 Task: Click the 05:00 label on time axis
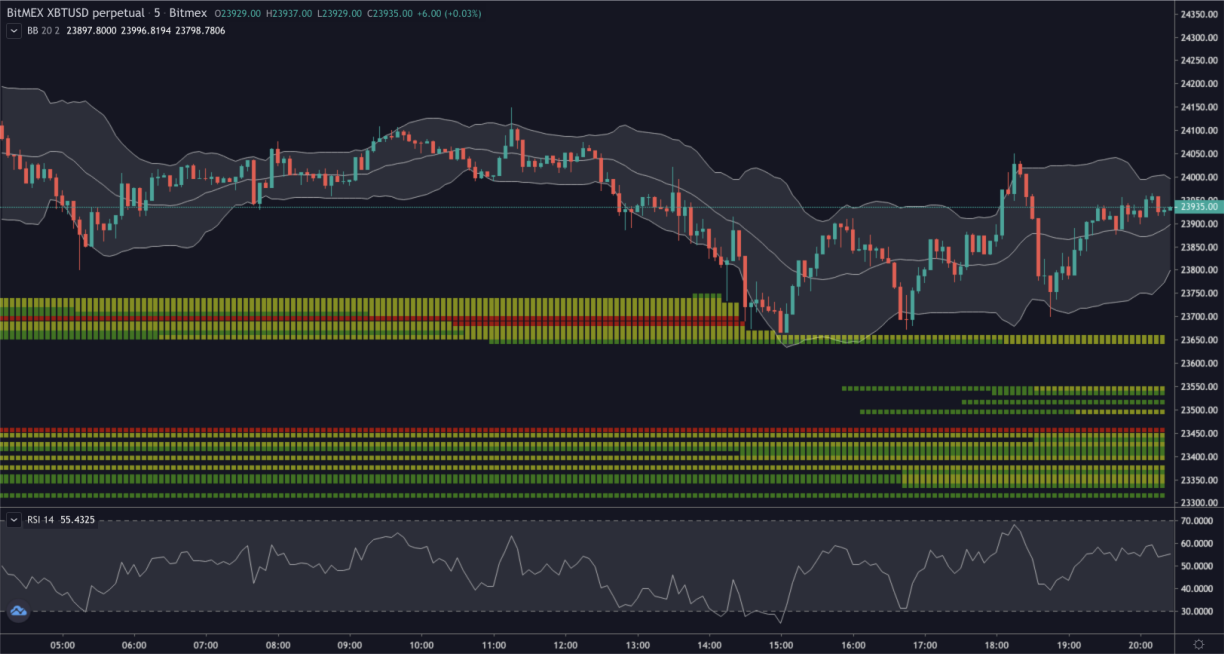64,645
